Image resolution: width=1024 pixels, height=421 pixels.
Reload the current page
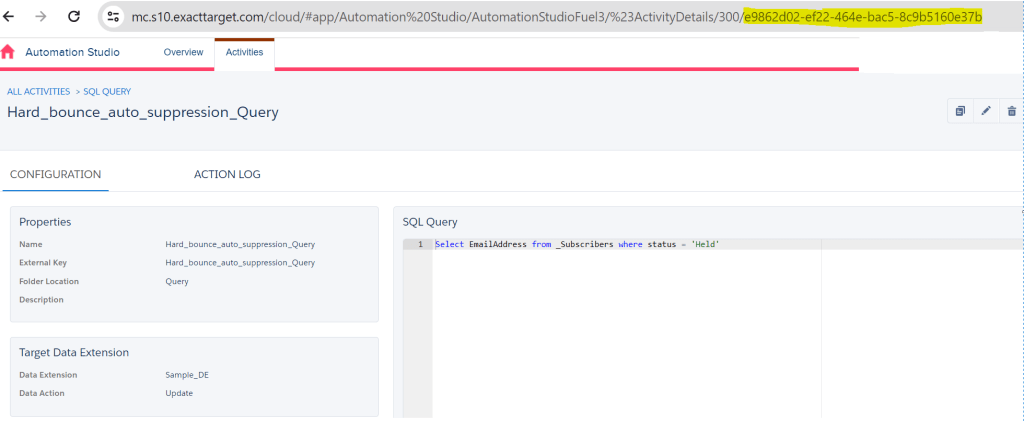click(x=73, y=16)
